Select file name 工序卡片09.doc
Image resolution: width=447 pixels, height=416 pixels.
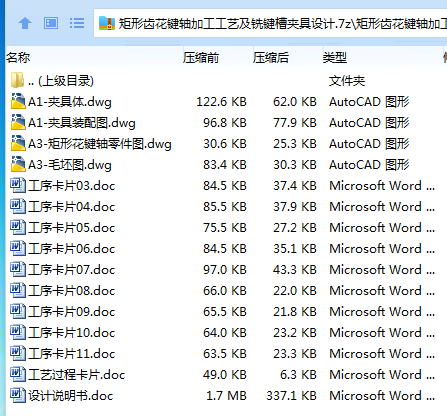click(71, 312)
